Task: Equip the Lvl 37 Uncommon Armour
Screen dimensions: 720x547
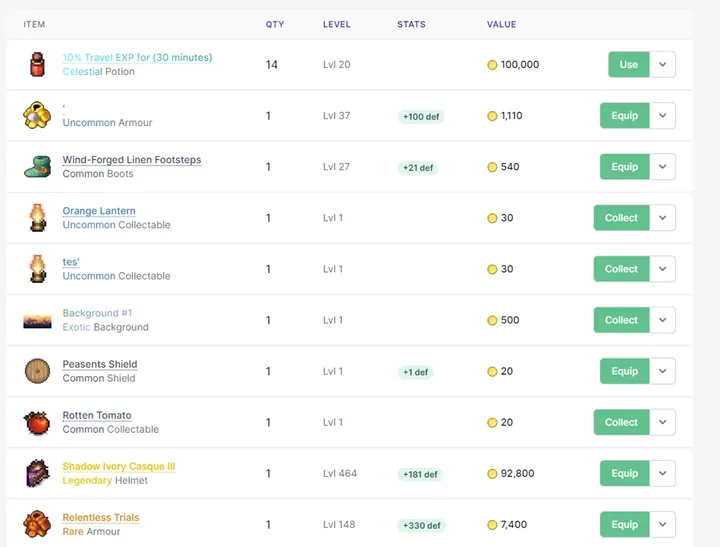Action: (x=624, y=115)
